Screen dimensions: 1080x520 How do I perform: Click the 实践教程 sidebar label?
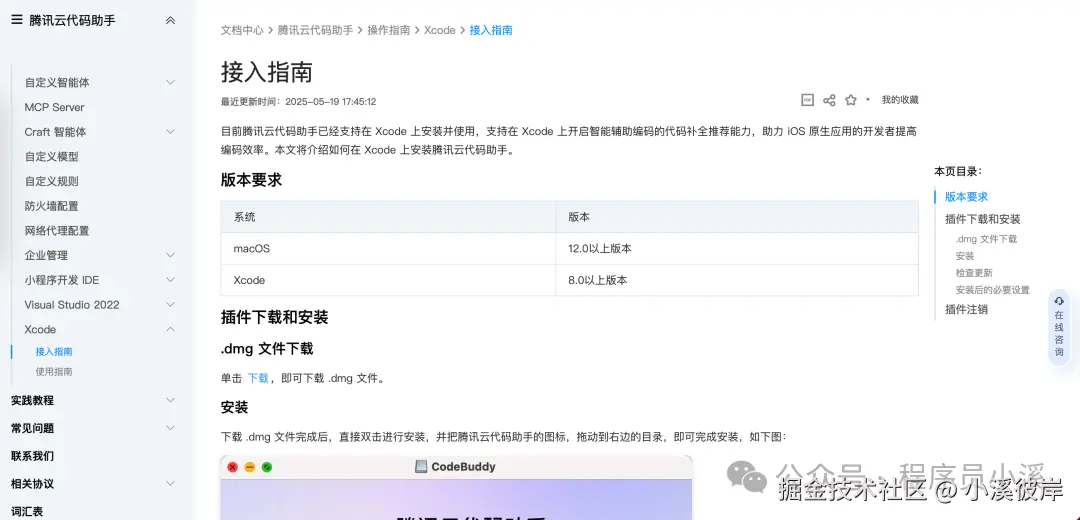[x=32, y=400]
